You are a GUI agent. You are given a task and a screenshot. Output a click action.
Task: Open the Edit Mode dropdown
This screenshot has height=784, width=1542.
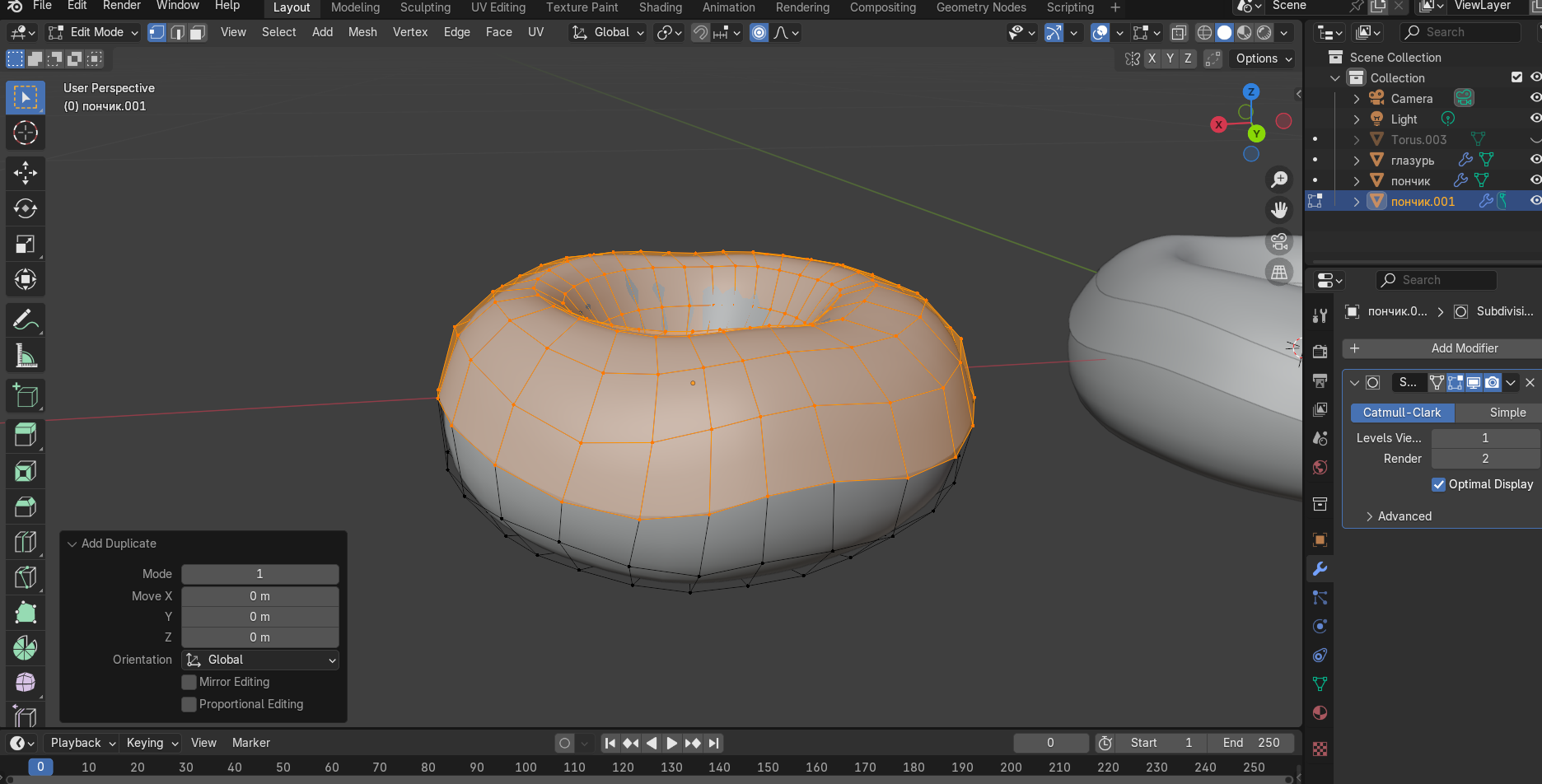point(93,32)
